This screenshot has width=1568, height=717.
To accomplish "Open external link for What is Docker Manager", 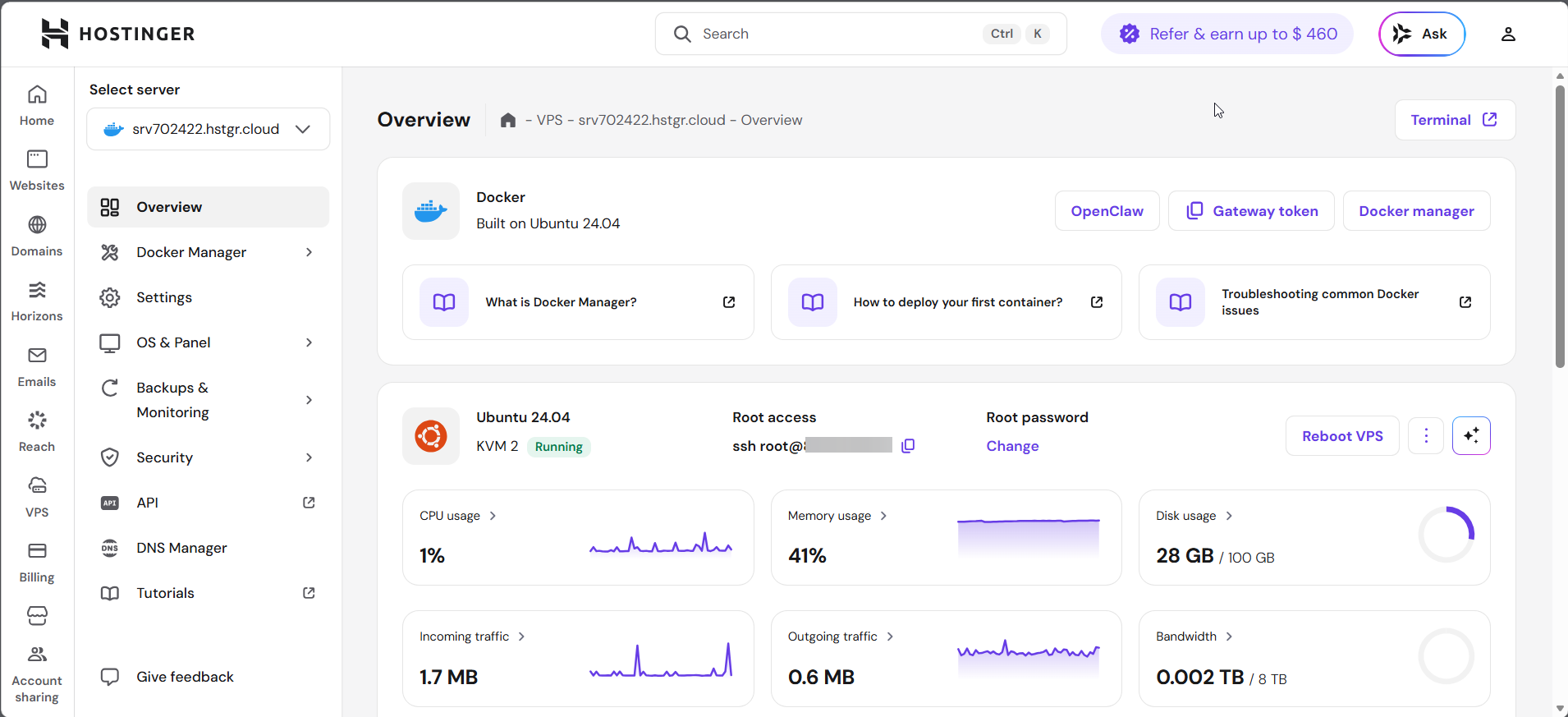I will (728, 302).
